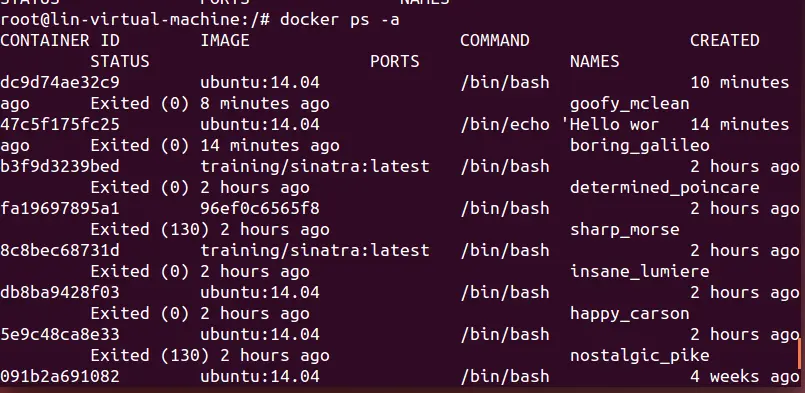This screenshot has height=393, width=805.
Task: Click the NAMES header below COMMAND
Action: [595, 62]
